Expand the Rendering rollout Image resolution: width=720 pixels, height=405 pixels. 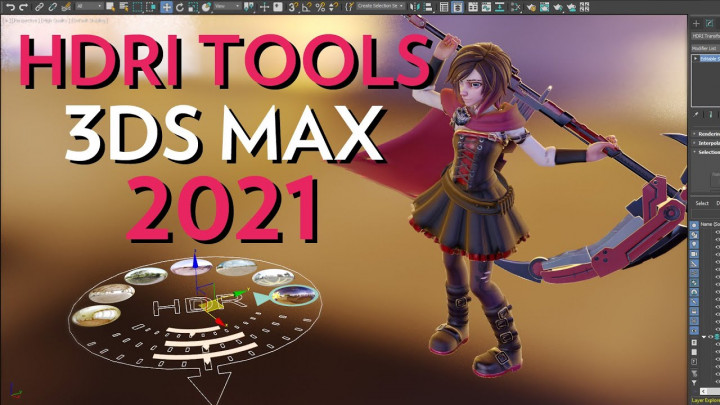tap(706, 134)
